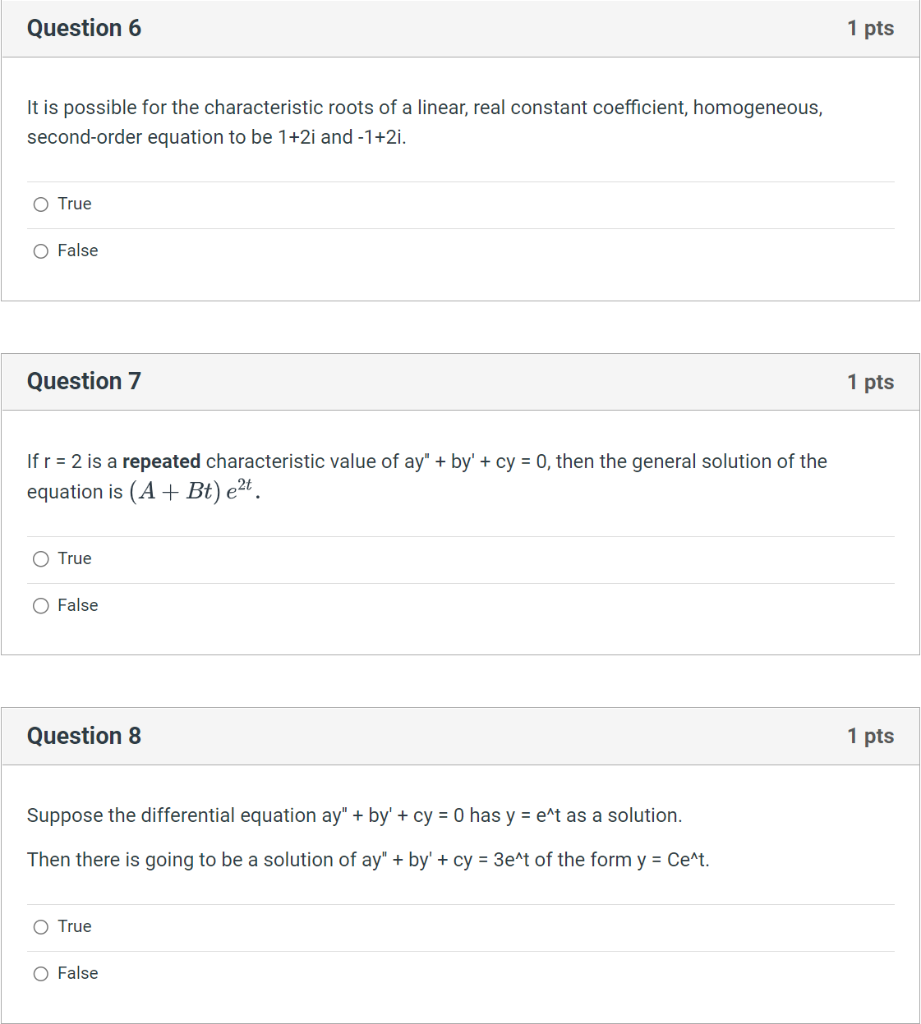The image size is (921, 1024).
Task: Click the characteristic roots question text
Action: [x=427, y=122]
